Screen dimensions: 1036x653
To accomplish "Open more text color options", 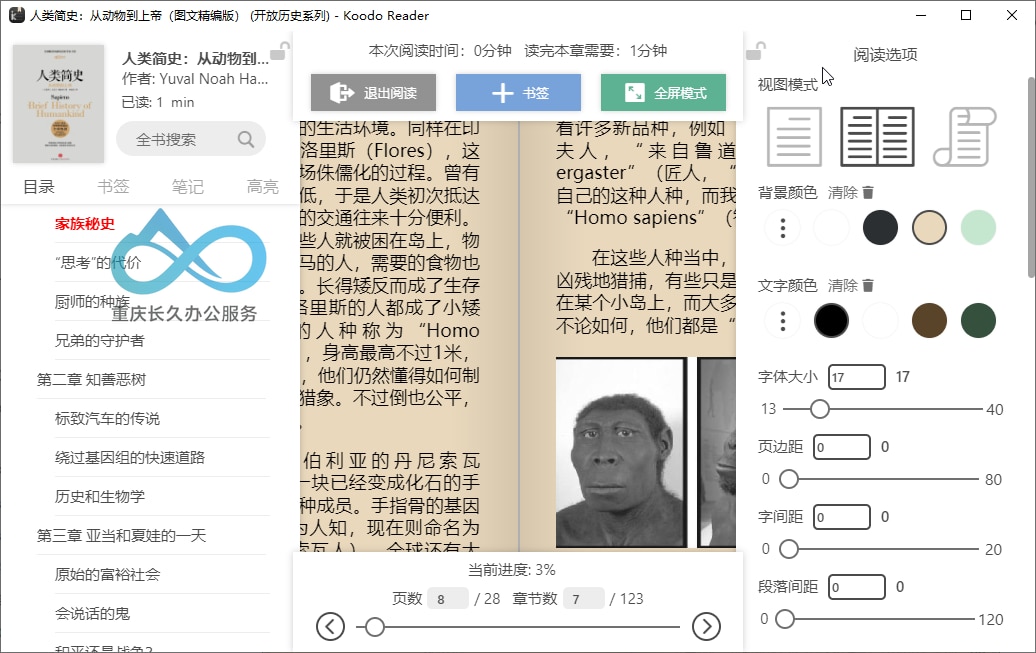I will click(x=783, y=321).
